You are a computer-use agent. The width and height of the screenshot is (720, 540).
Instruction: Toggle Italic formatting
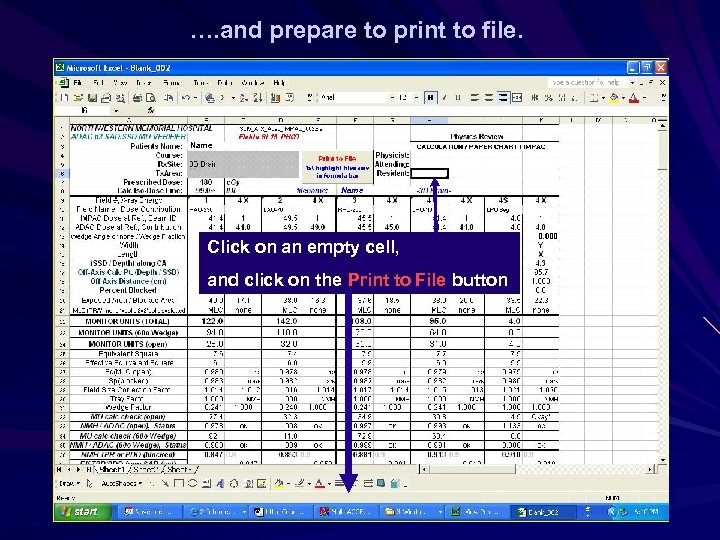pyautogui.click(x=444, y=97)
